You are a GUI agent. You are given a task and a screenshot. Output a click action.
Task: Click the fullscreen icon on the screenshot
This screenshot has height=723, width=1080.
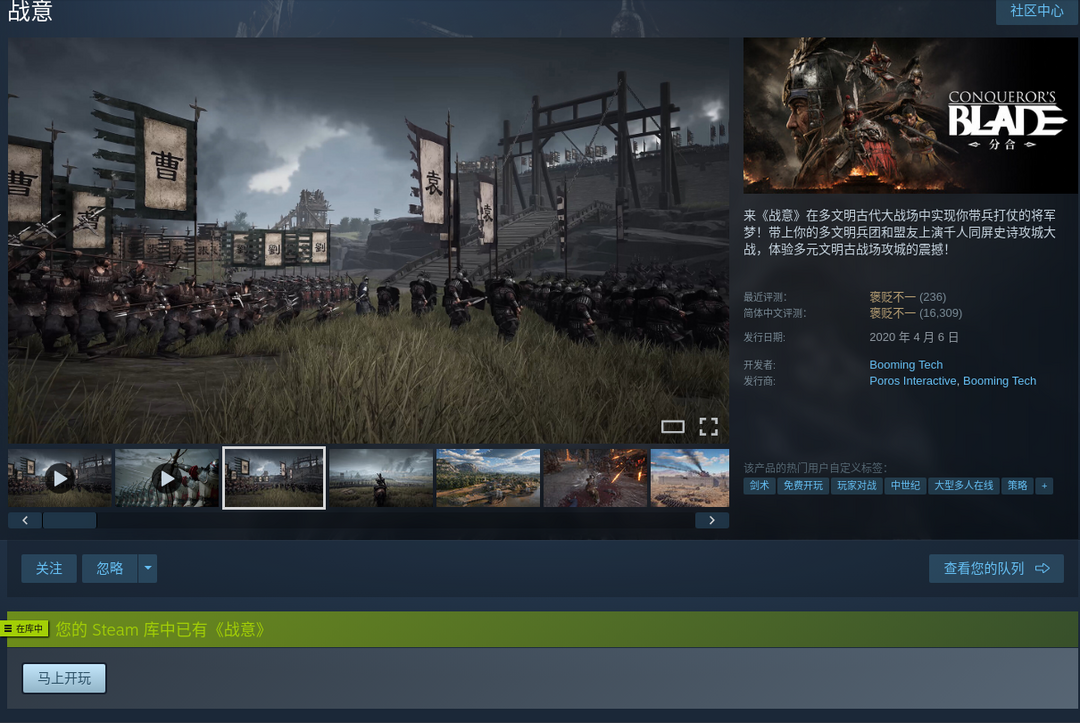pyautogui.click(x=708, y=427)
